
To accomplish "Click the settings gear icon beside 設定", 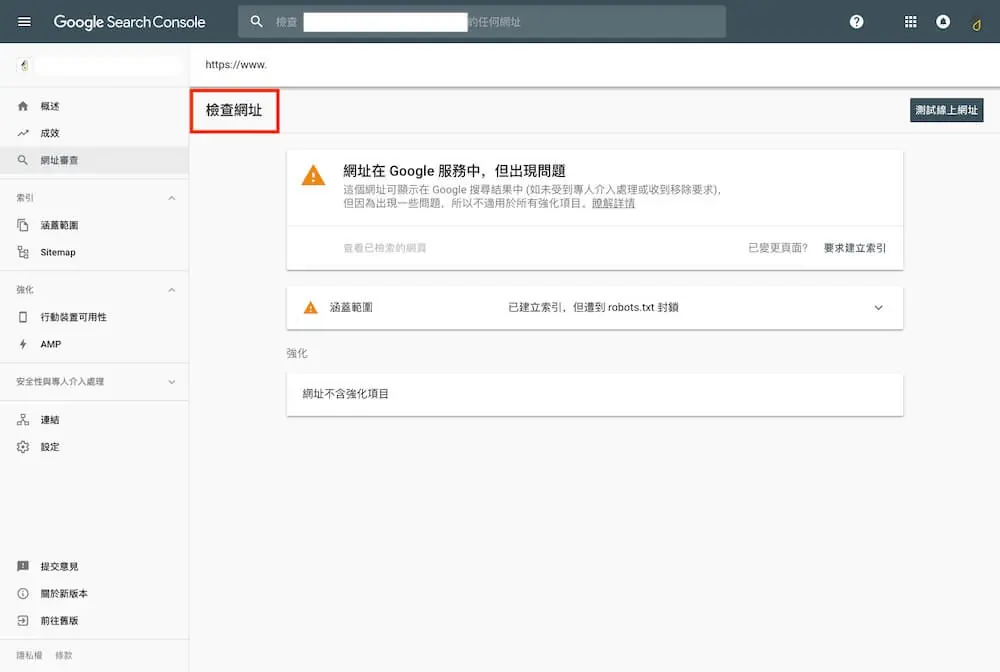I will point(23,447).
